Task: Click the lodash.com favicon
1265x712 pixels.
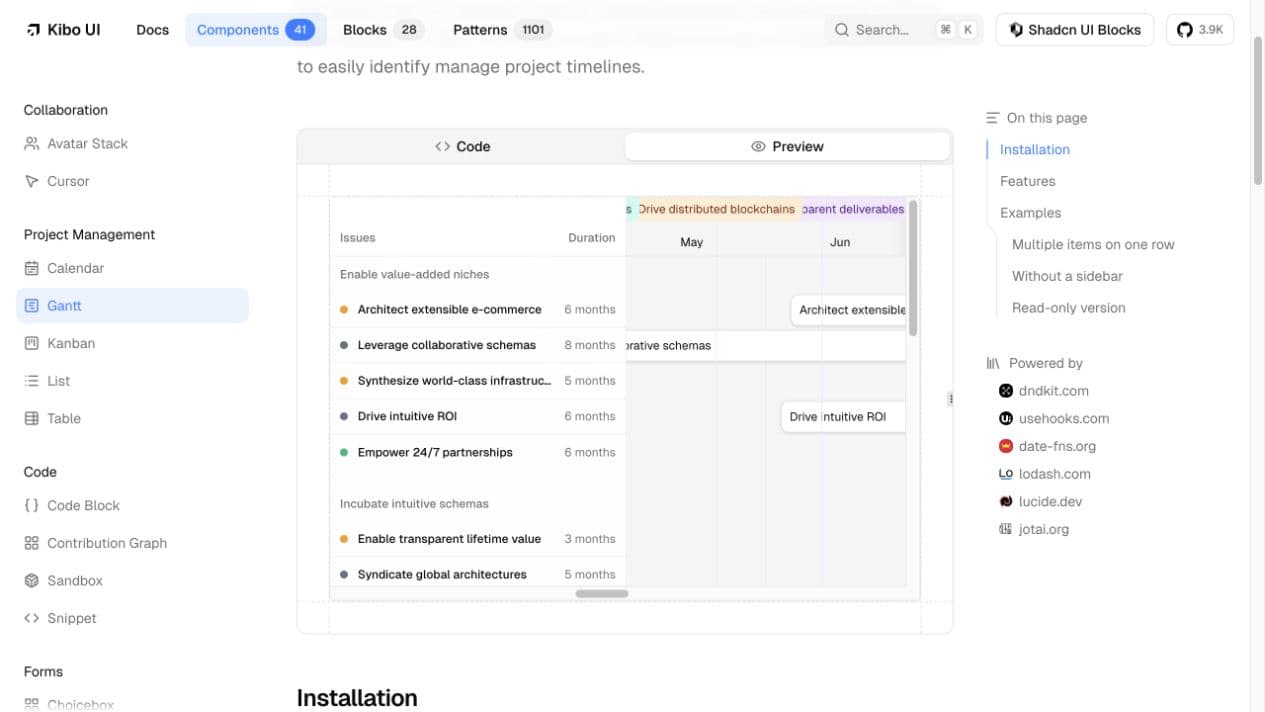Action: point(1006,474)
